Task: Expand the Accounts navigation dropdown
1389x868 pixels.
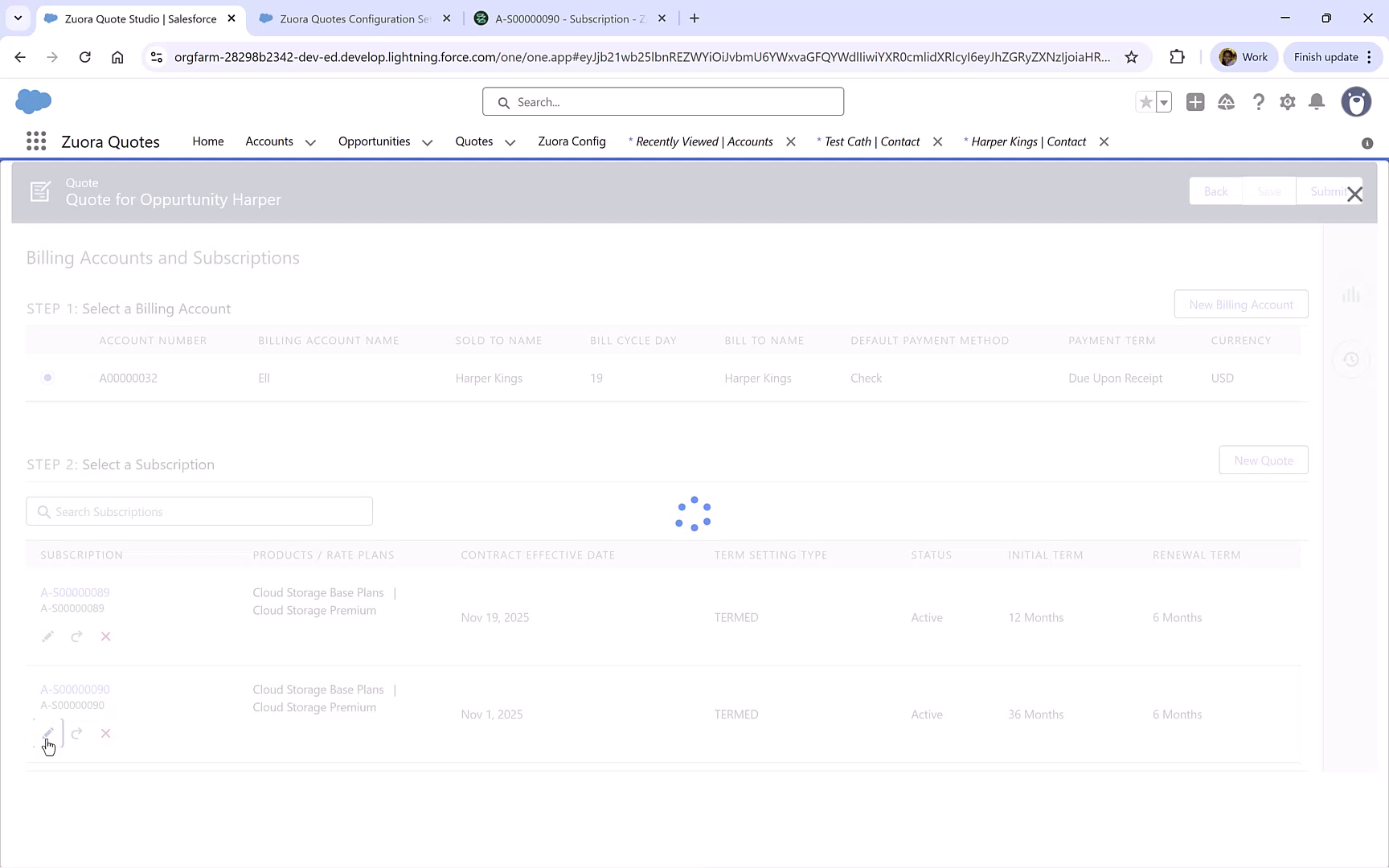Action: tap(310, 141)
